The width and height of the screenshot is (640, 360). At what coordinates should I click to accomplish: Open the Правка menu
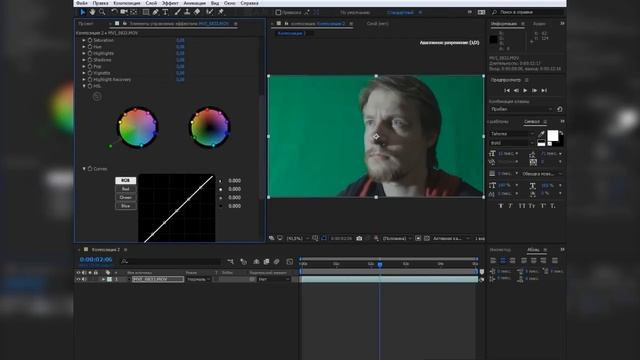click(x=100, y=3)
